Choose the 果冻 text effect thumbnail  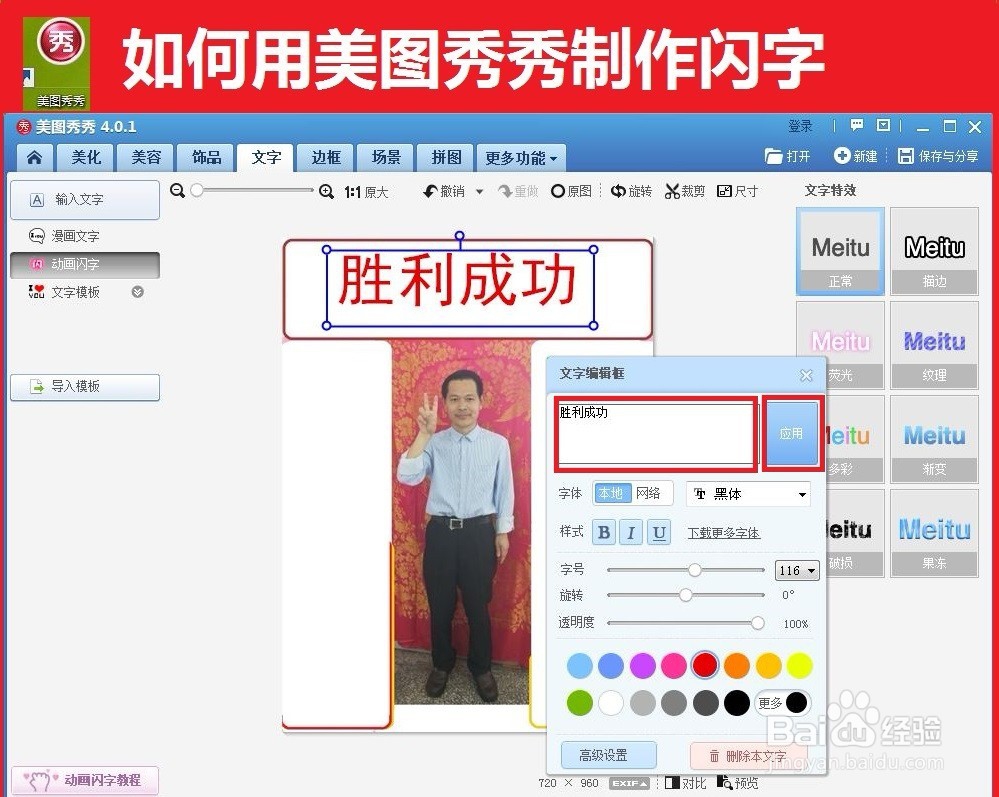[x=934, y=534]
